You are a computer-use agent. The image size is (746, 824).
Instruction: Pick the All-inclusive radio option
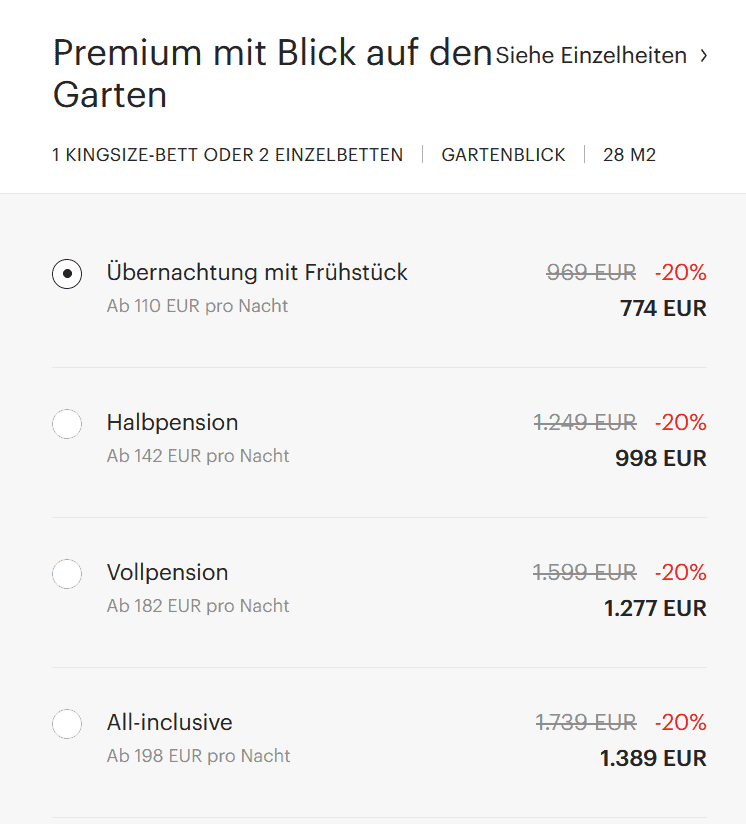67,724
